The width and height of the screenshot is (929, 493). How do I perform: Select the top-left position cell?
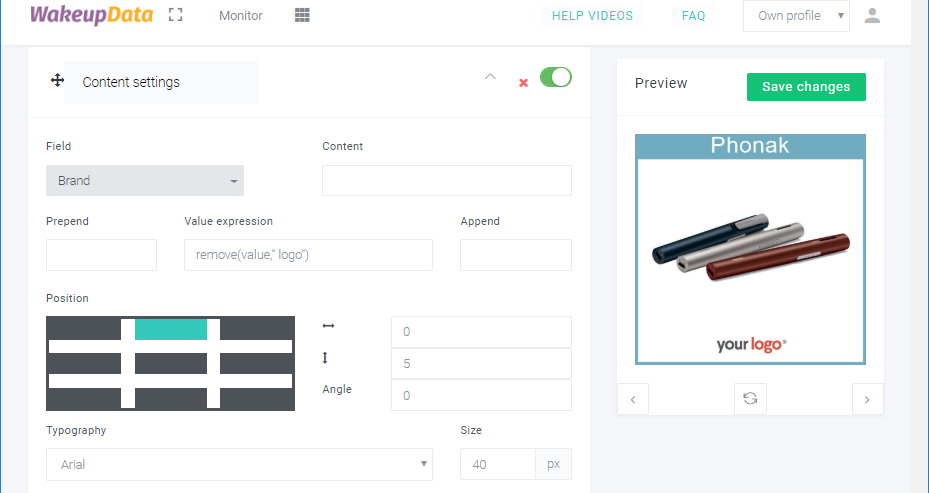[84, 329]
